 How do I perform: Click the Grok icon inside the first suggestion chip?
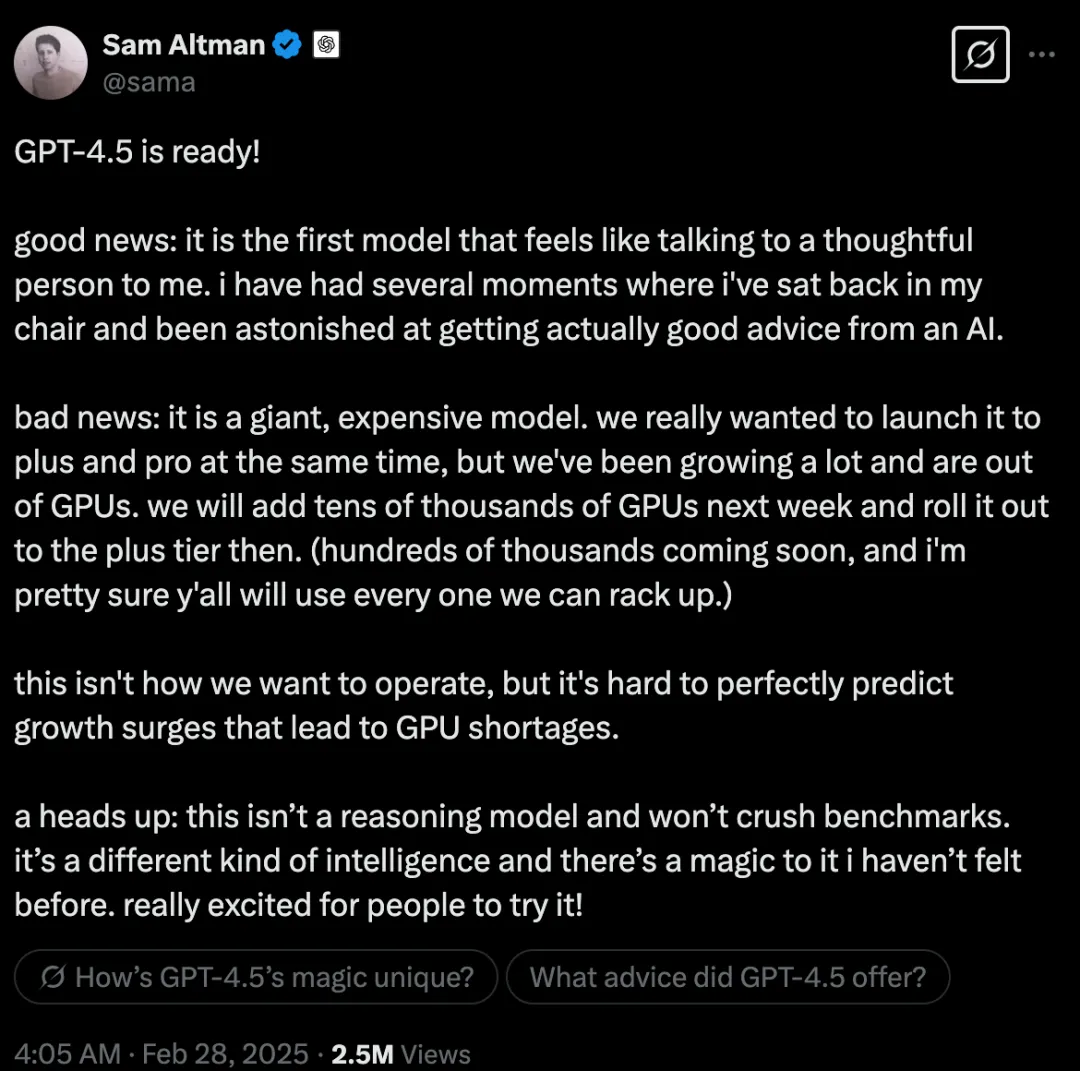(53, 977)
